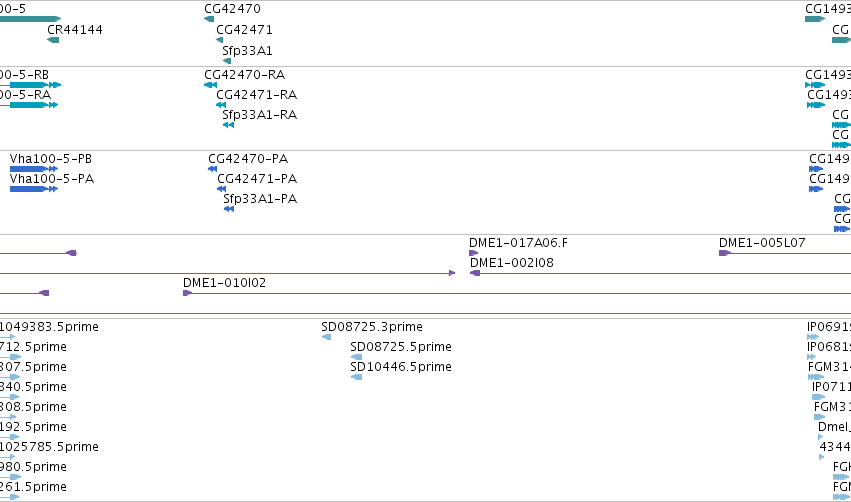This screenshot has width=851, height=502.
Task: Click the CG42470 gene arrow glyph
Action: [x=209, y=19]
